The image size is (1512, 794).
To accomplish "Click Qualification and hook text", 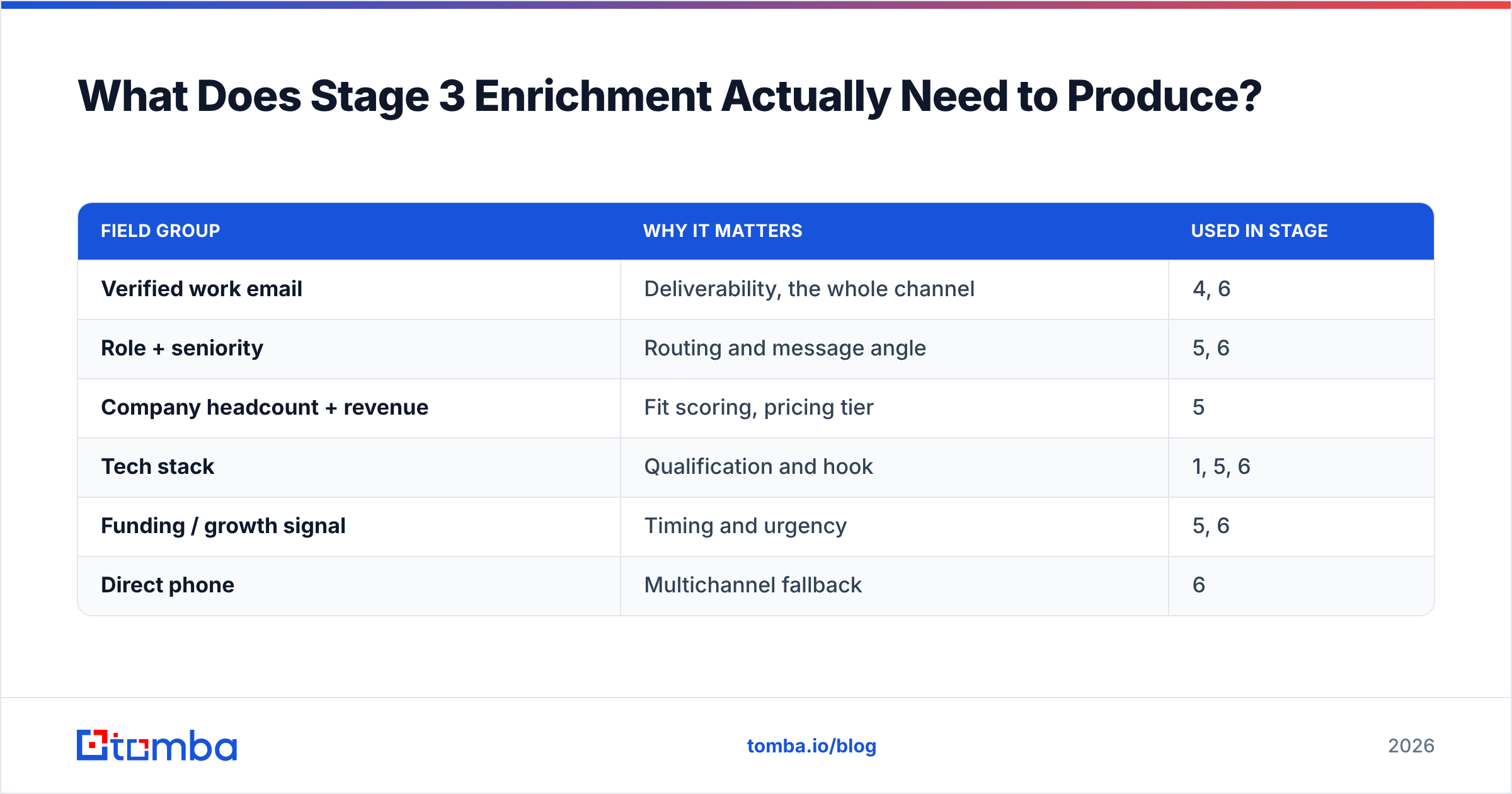I will point(759,466).
